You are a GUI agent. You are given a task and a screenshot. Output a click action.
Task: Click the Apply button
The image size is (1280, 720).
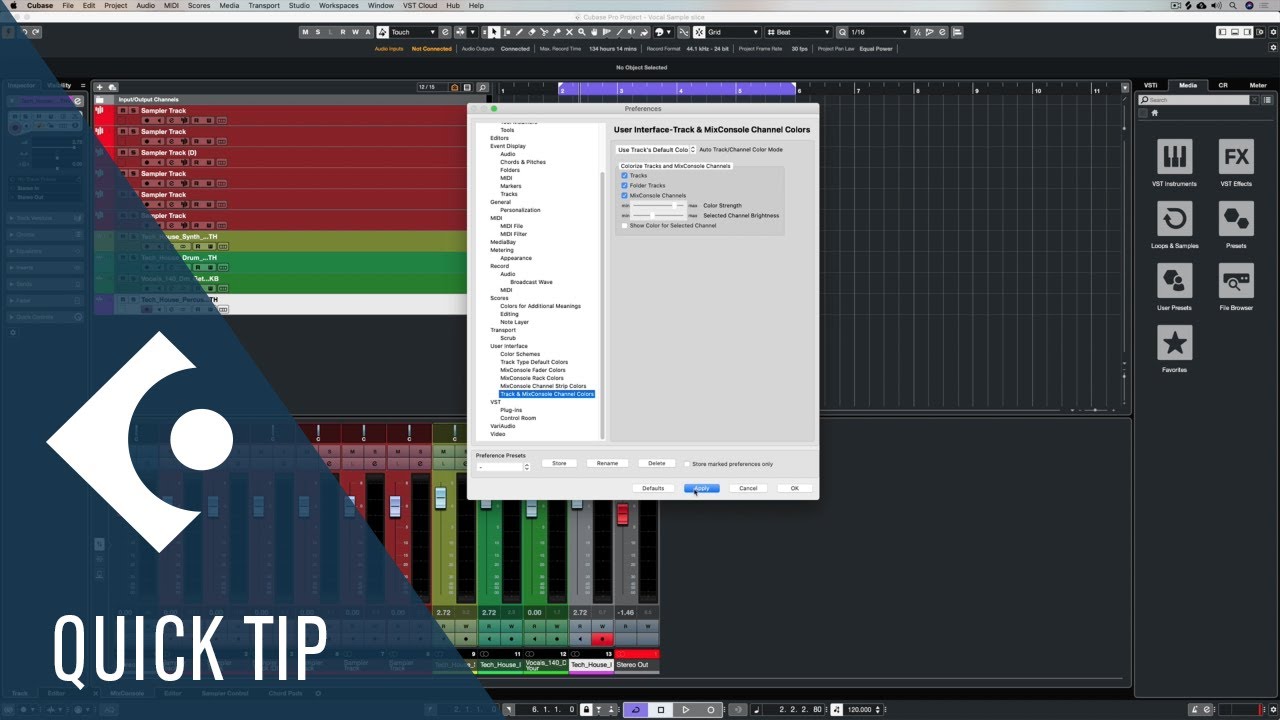702,488
